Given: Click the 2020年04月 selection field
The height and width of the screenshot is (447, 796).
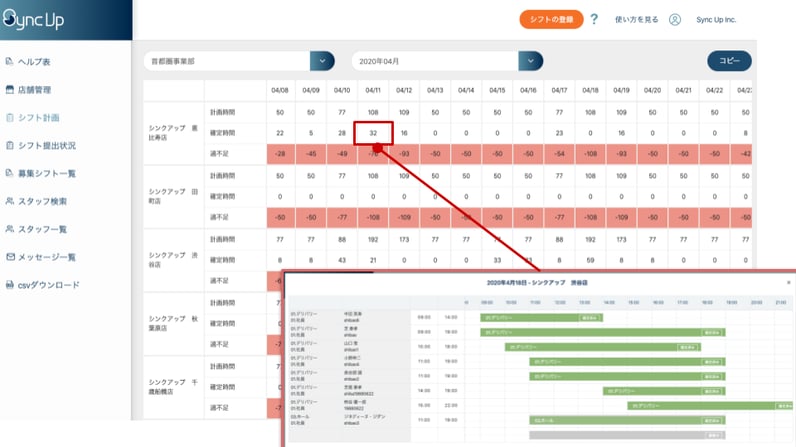Looking at the screenshot, I should (435, 61).
